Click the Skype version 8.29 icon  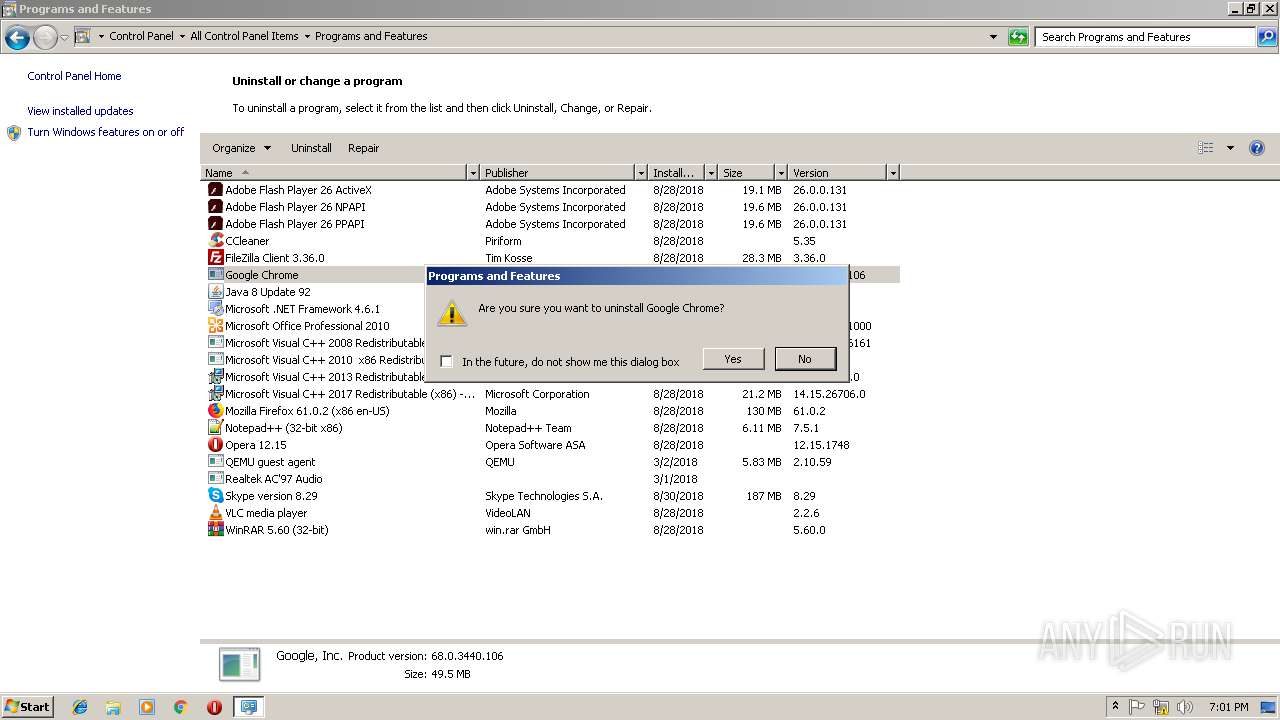(215, 496)
